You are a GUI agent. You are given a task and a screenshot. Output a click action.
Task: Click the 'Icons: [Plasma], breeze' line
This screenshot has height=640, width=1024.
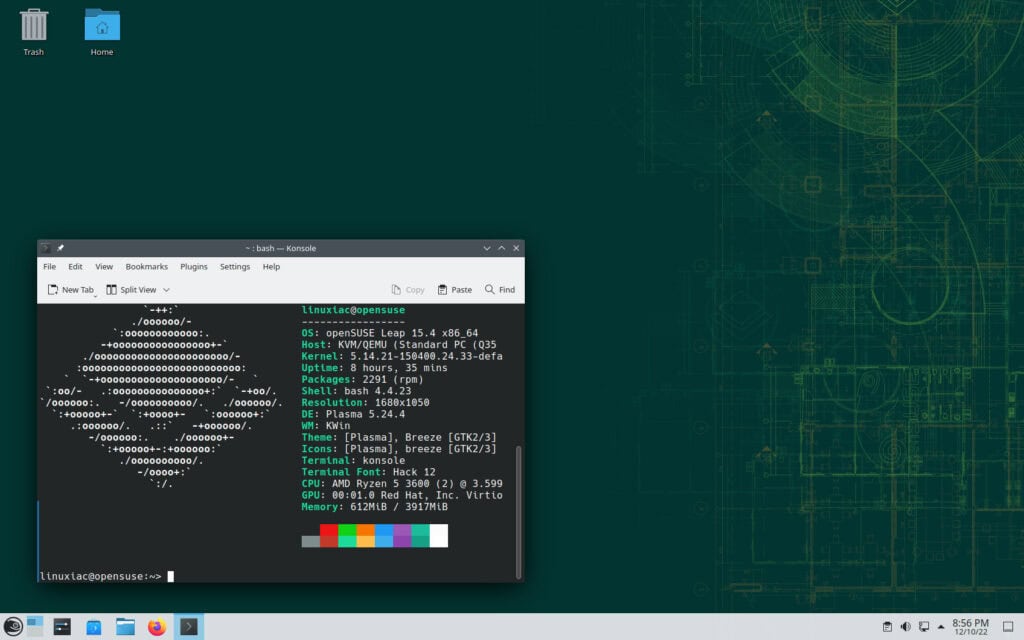(399, 449)
